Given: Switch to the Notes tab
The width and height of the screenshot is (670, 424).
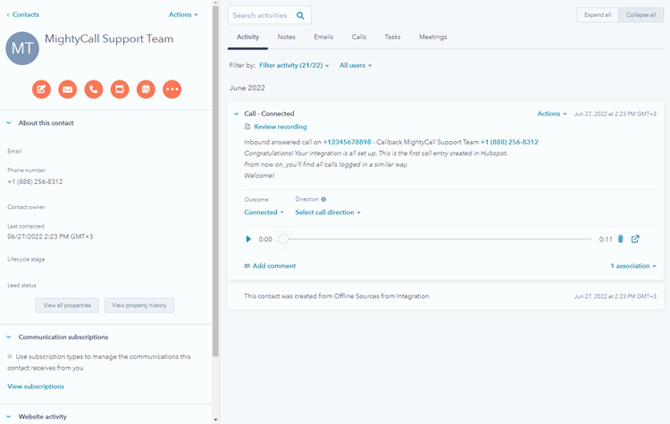Looking at the screenshot, I should click(286, 37).
